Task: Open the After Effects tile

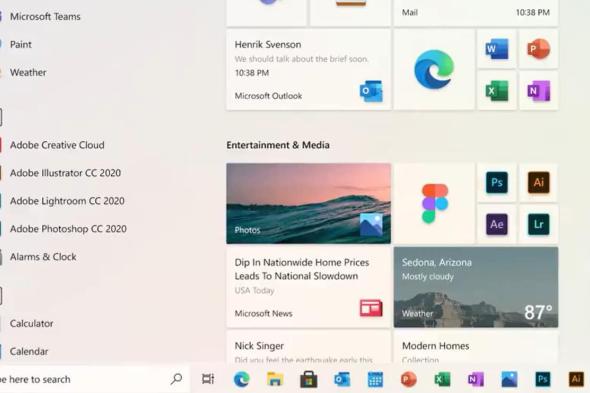Action: click(x=497, y=224)
